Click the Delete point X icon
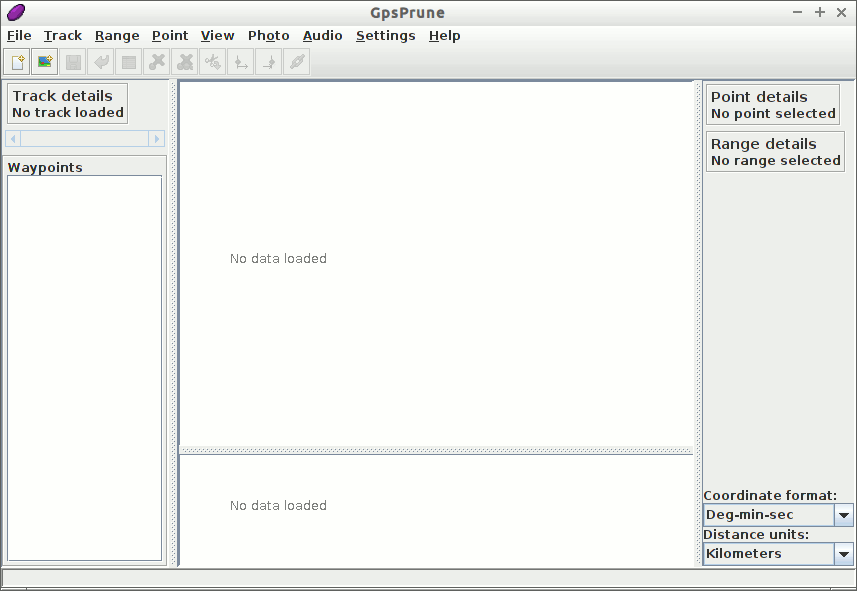 click(157, 62)
